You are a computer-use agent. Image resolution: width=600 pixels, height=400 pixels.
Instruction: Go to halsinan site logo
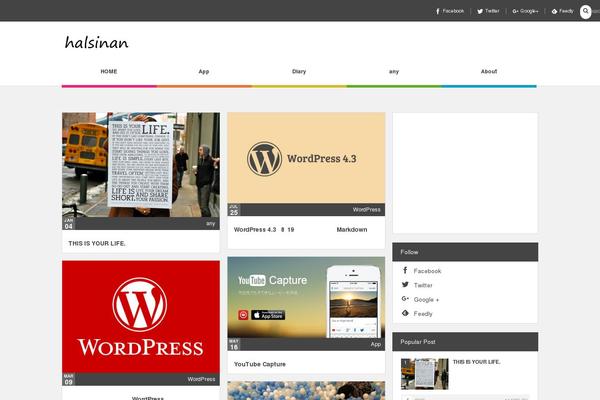96,42
